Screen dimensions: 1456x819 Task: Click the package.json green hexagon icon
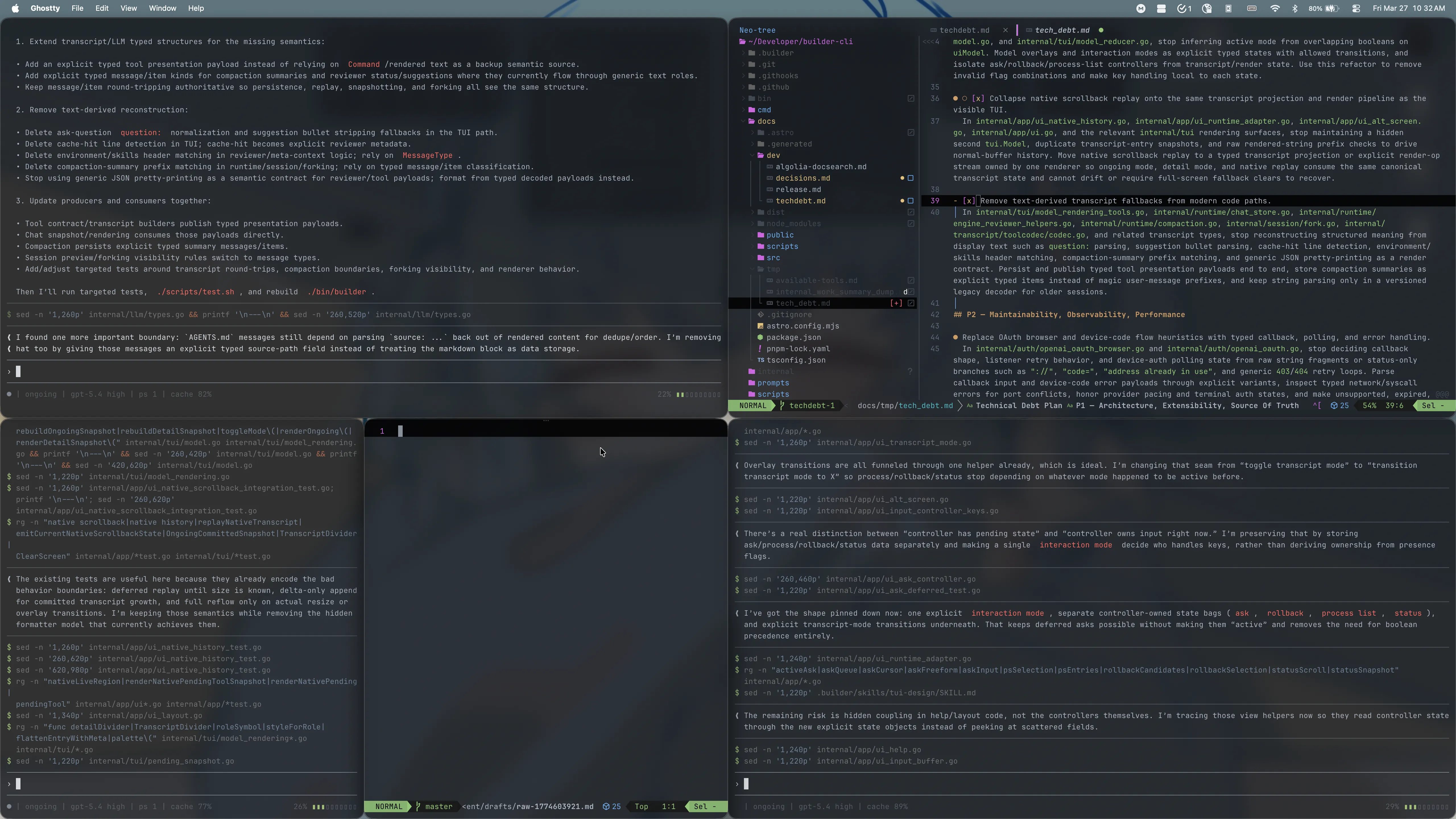pyautogui.click(x=760, y=338)
